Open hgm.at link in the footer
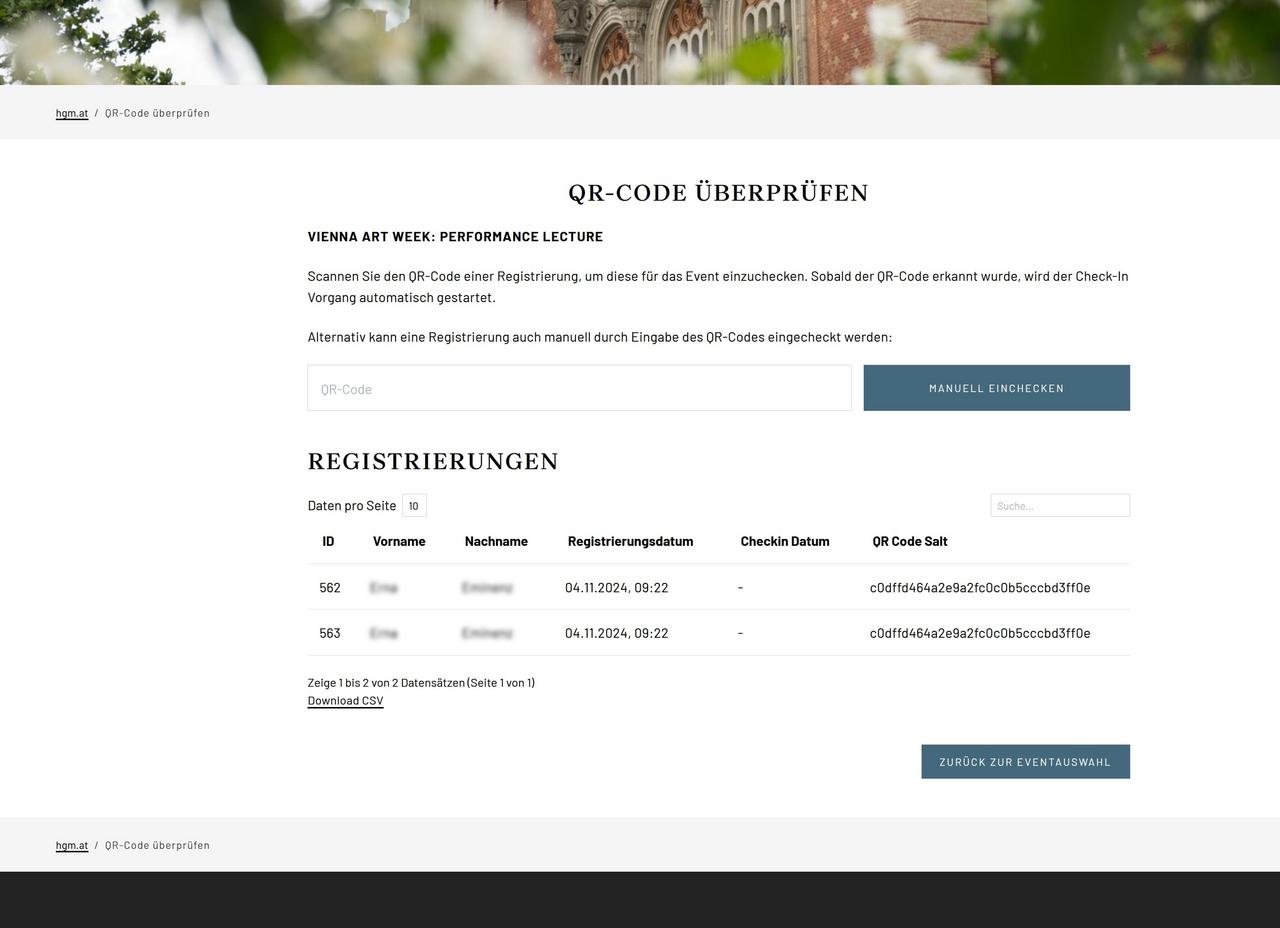This screenshot has width=1280, height=928. (71, 845)
